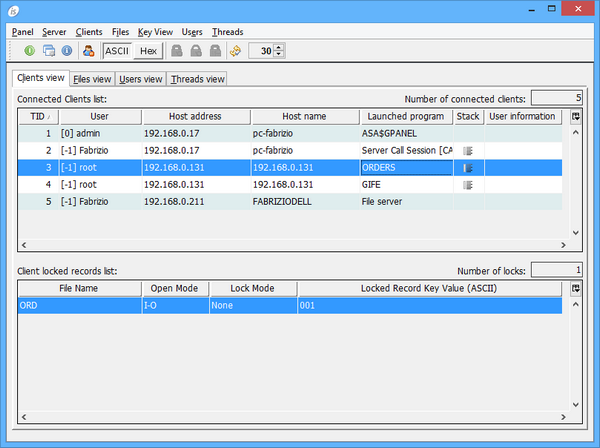Click the first gray padlock icon
The image size is (600, 448).
coord(177,51)
